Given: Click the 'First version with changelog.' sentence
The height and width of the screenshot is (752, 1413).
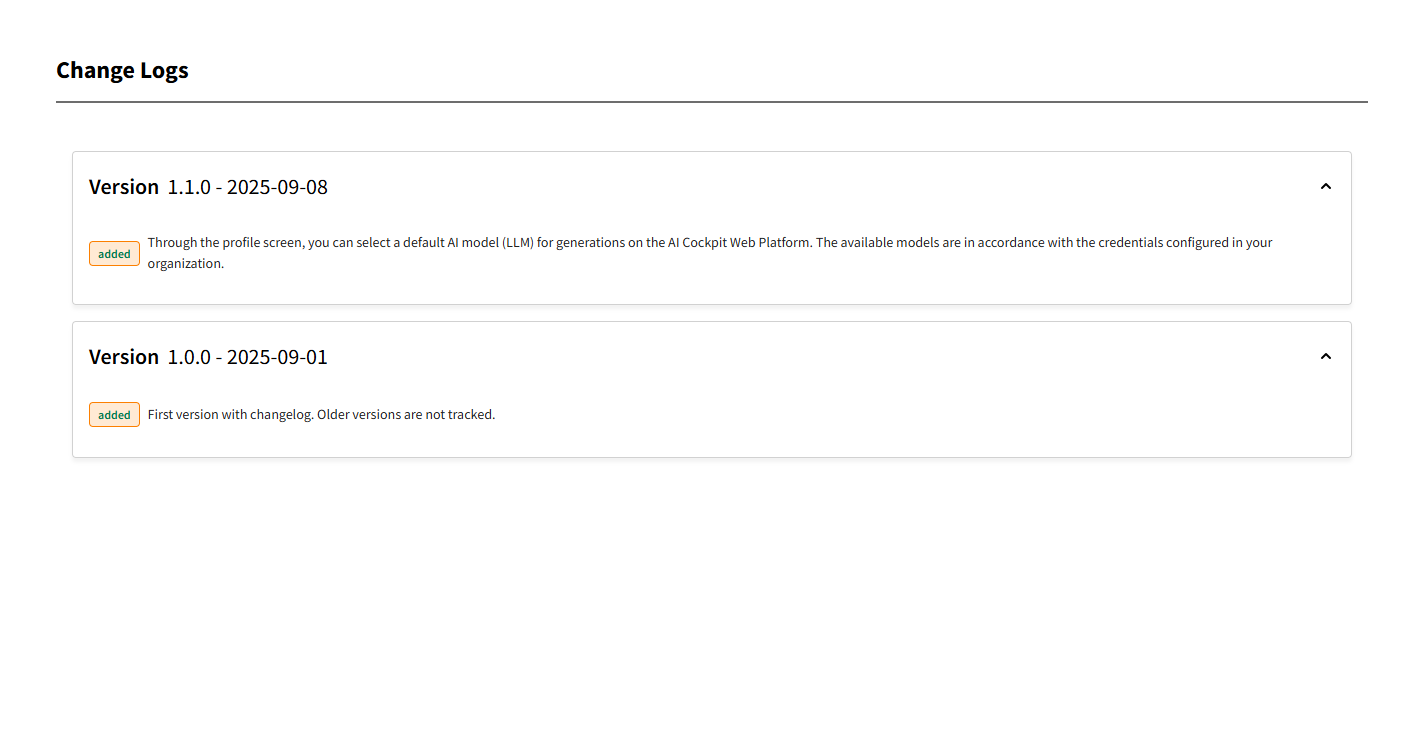Looking at the screenshot, I should click(x=230, y=414).
